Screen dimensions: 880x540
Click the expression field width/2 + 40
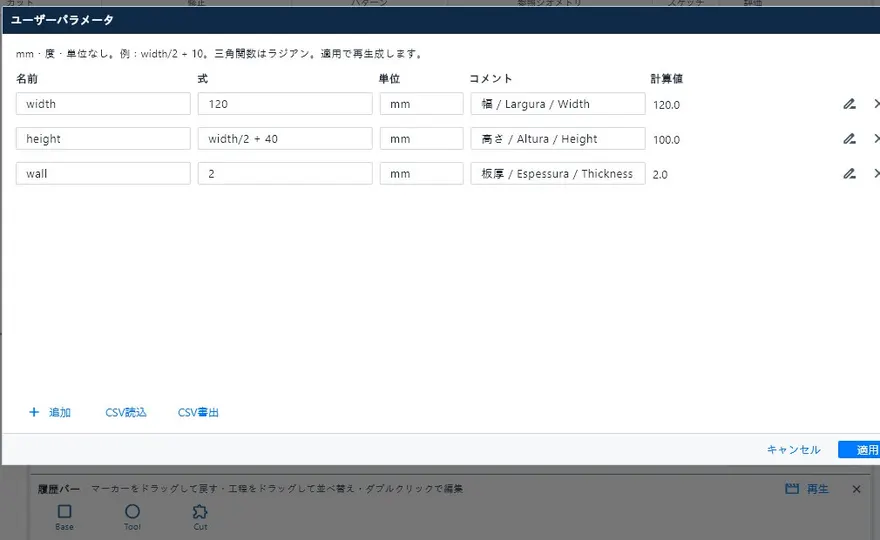tap(285, 139)
